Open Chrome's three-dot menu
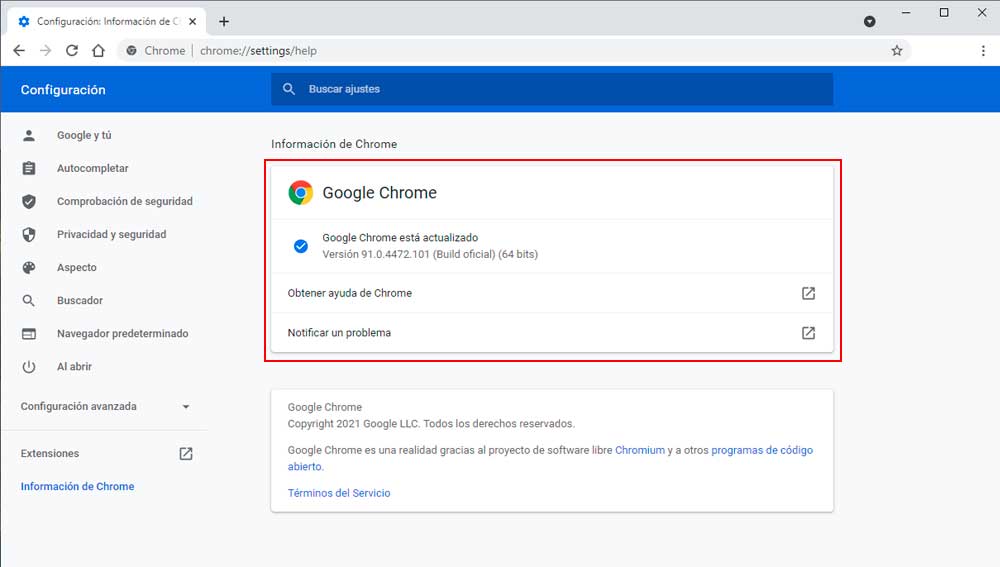 983,50
